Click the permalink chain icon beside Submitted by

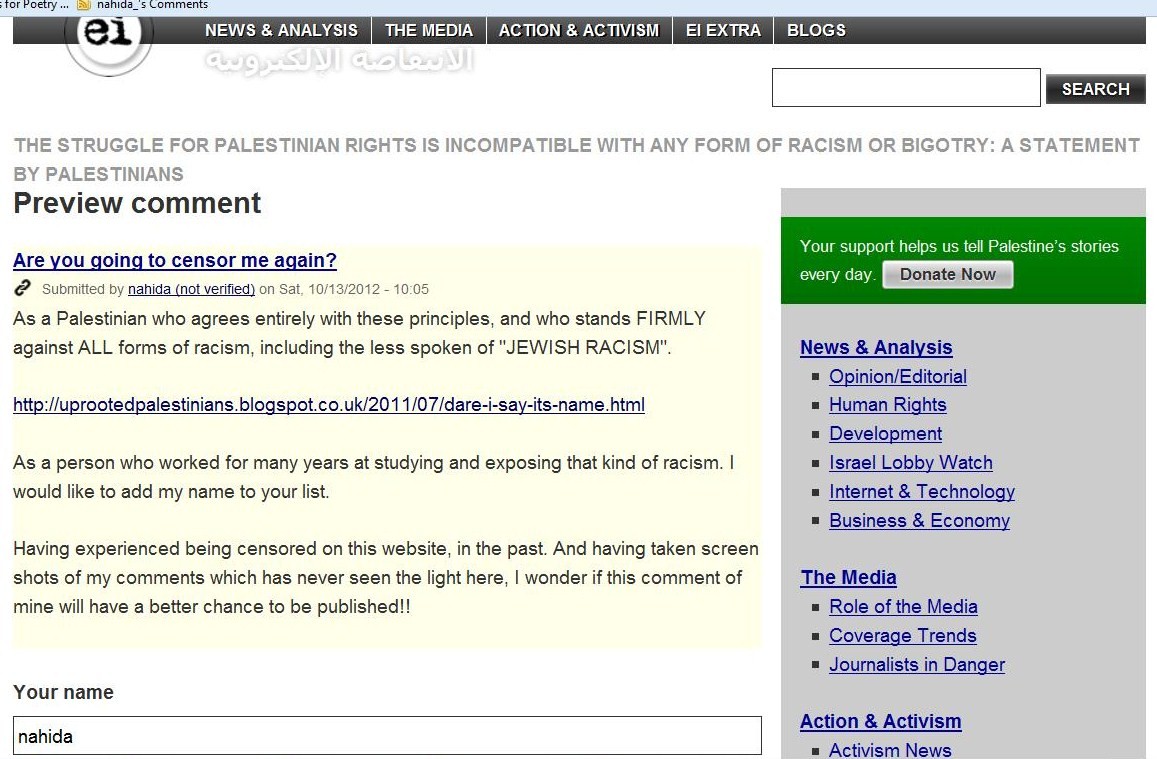tap(23, 289)
